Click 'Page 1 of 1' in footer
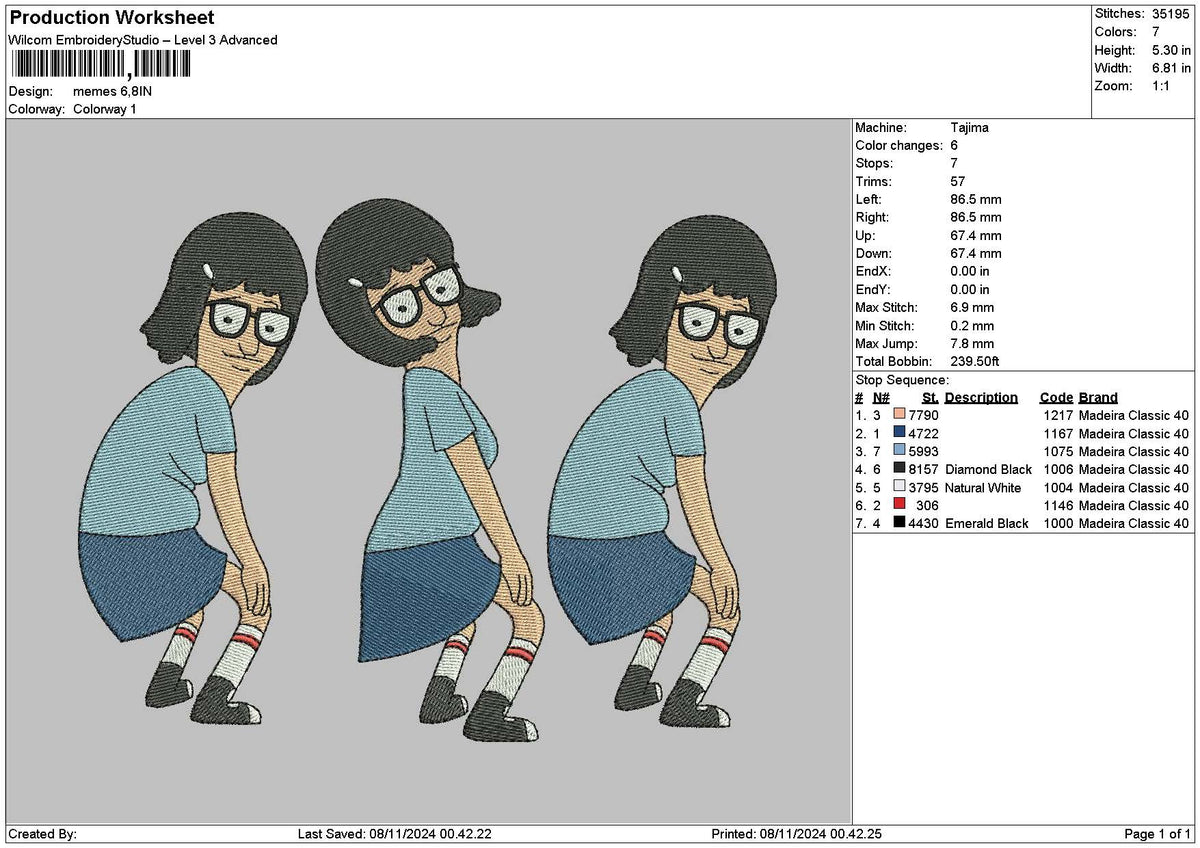This screenshot has width=1200, height=848. 1158,834
